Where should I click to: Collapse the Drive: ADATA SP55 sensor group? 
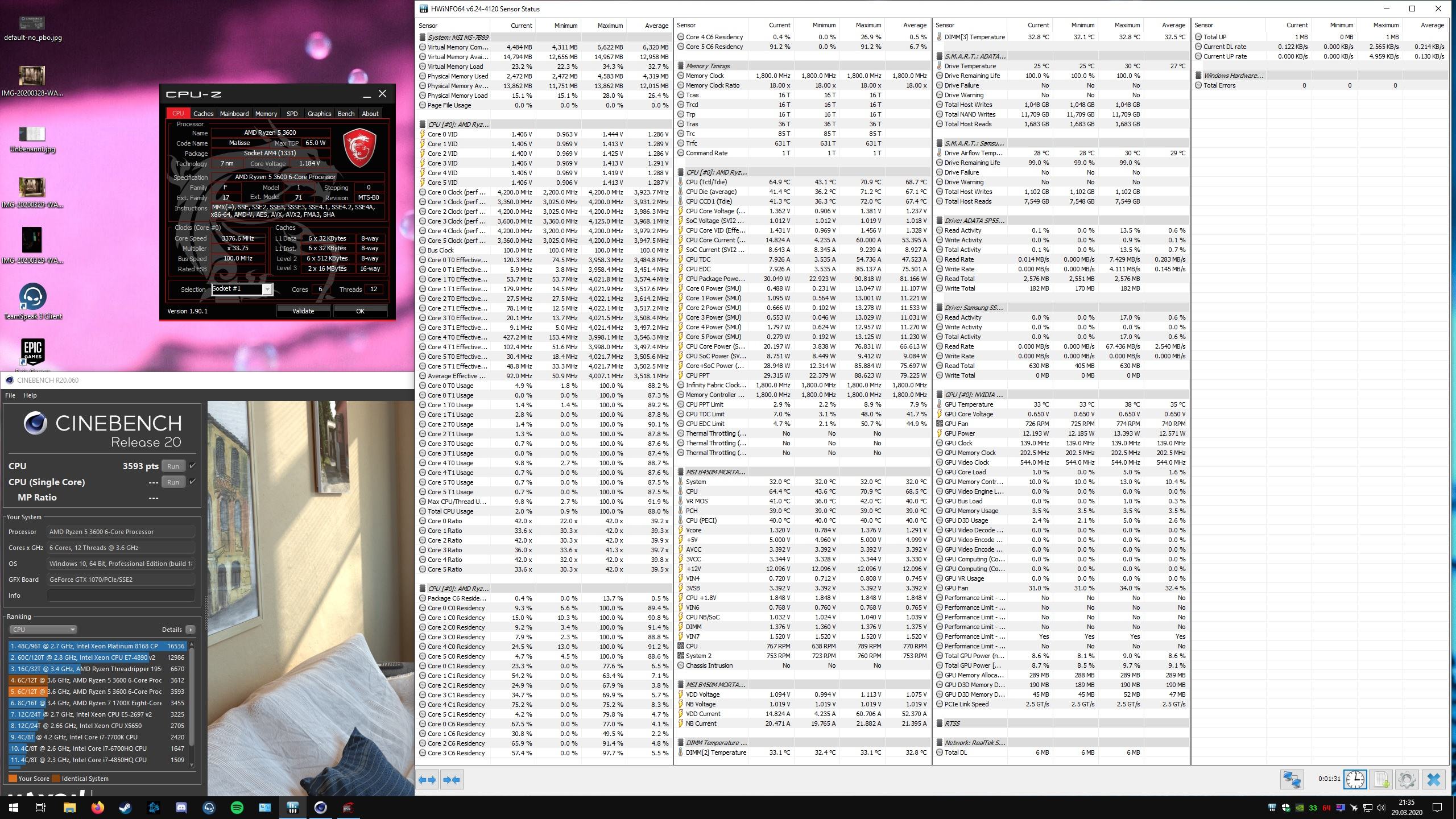(940, 221)
